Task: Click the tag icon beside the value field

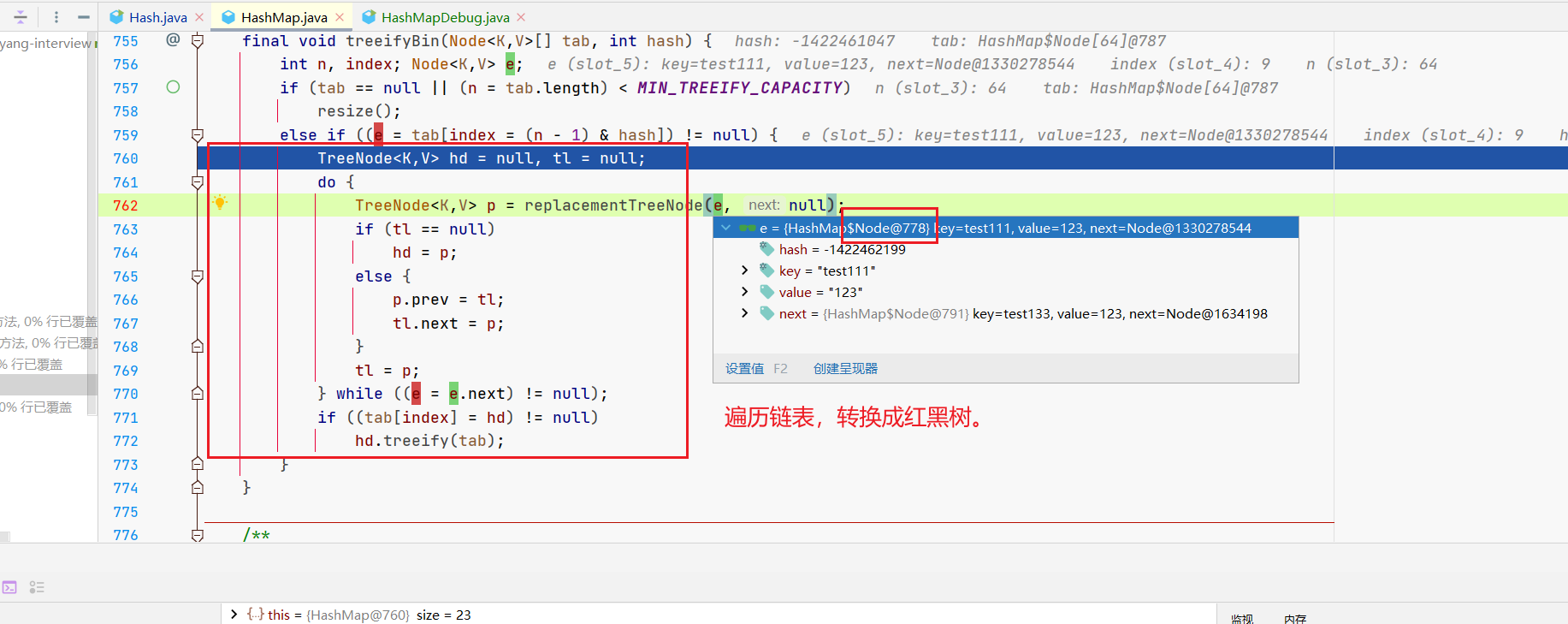Action: (767, 292)
